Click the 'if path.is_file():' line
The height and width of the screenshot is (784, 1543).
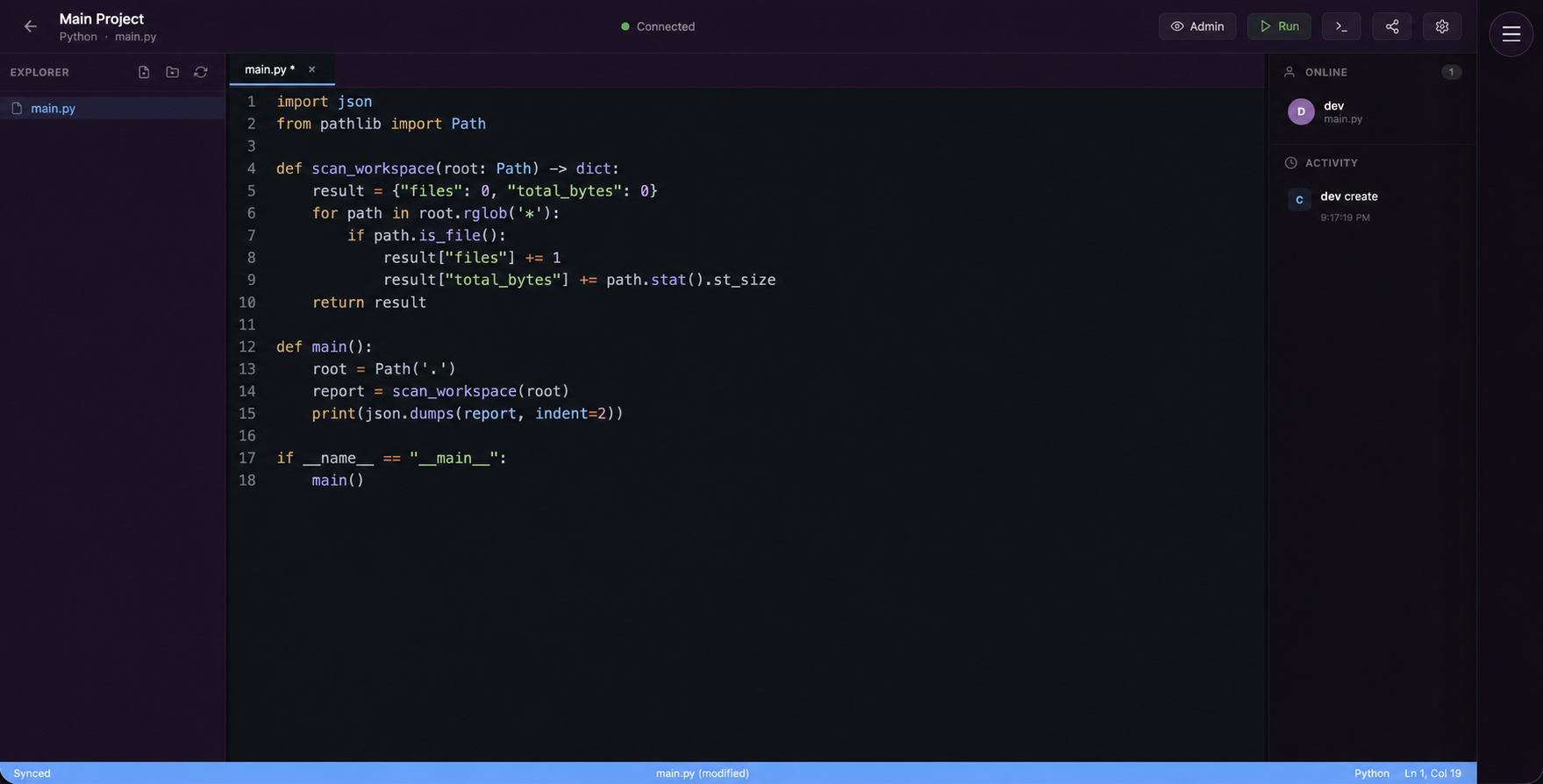pyautogui.click(x=427, y=235)
